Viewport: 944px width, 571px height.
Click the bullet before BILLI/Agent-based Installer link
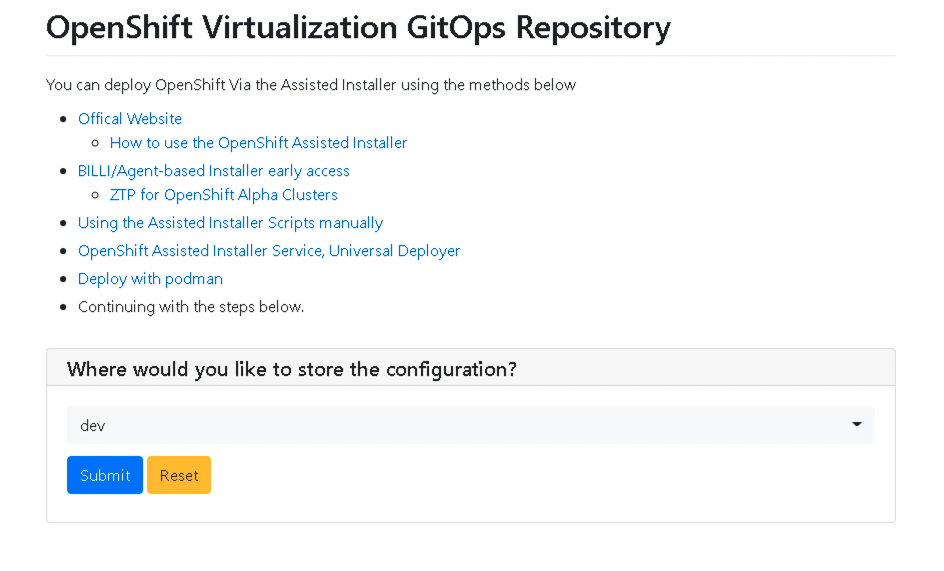coord(63,171)
